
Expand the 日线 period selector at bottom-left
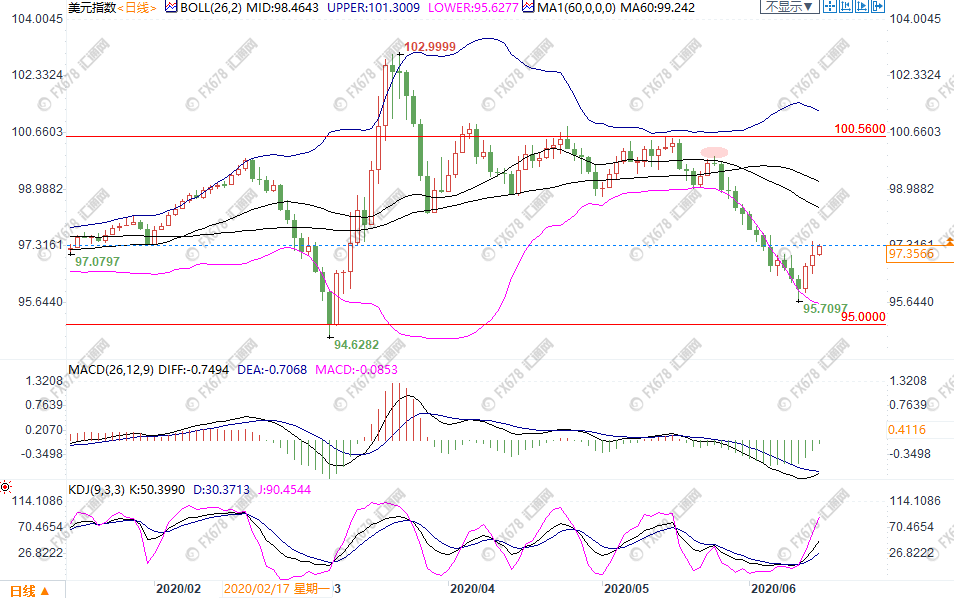[29, 590]
